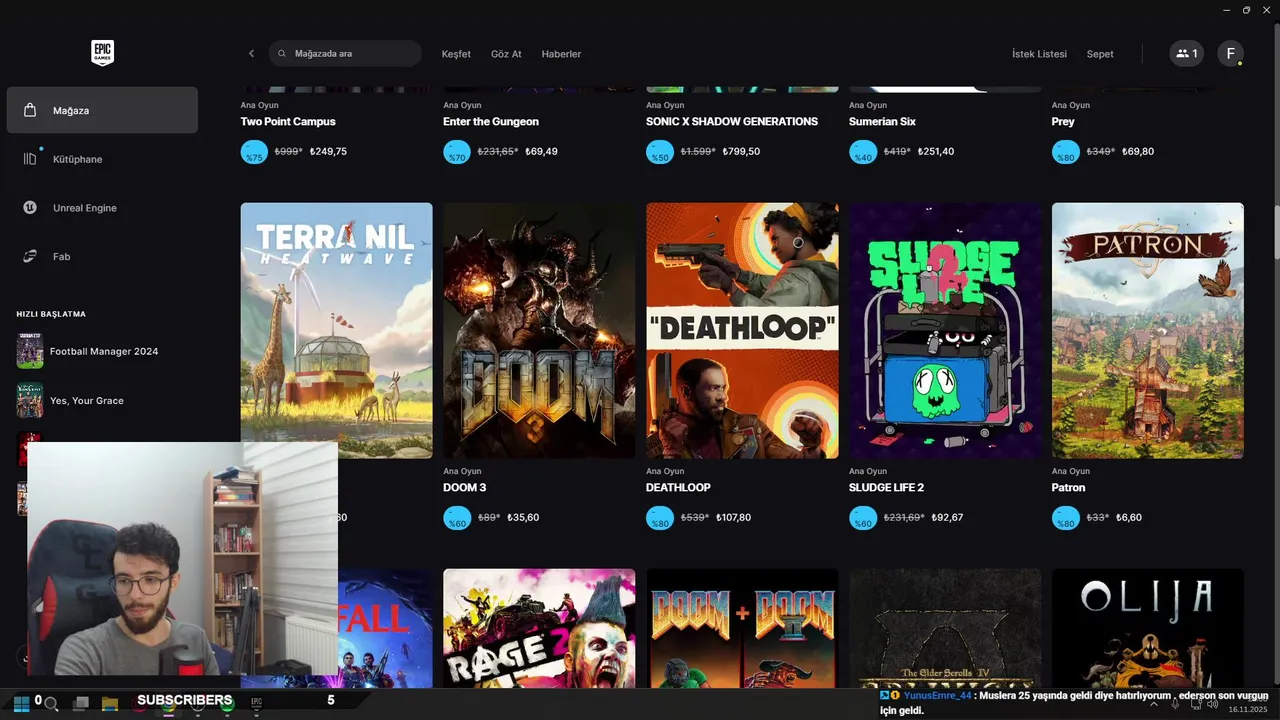
Task: Click the %60 discount badge for DOOM 3
Action: [x=457, y=518]
